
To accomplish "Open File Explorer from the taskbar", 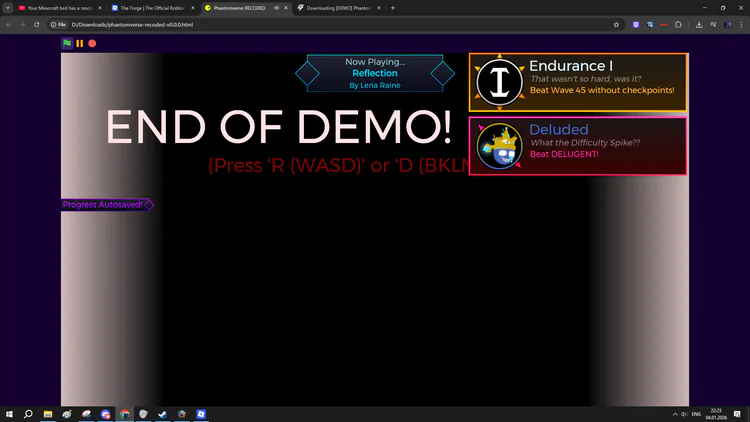I will pyautogui.click(x=48, y=414).
